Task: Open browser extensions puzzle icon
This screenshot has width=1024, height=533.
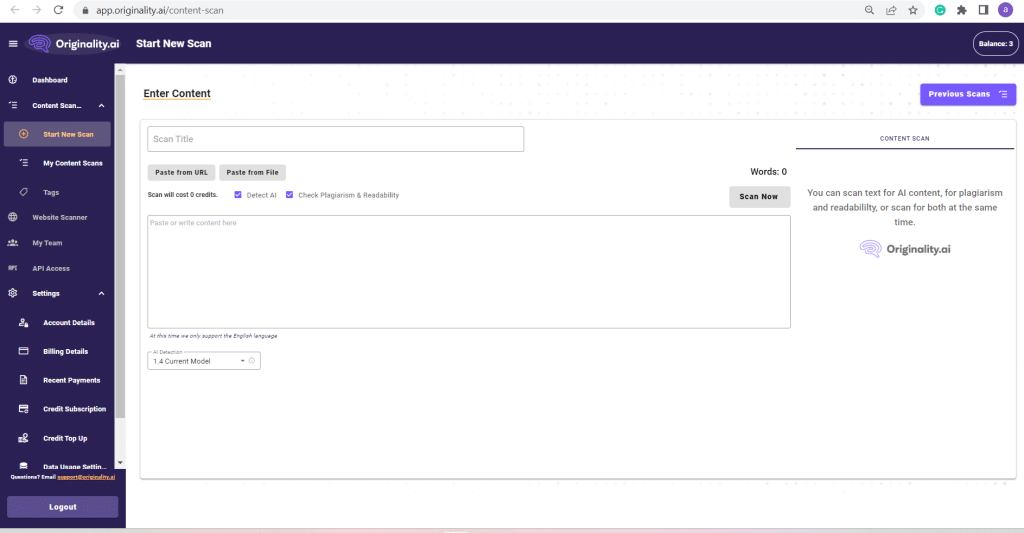Action: pyautogui.click(x=961, y=10)
